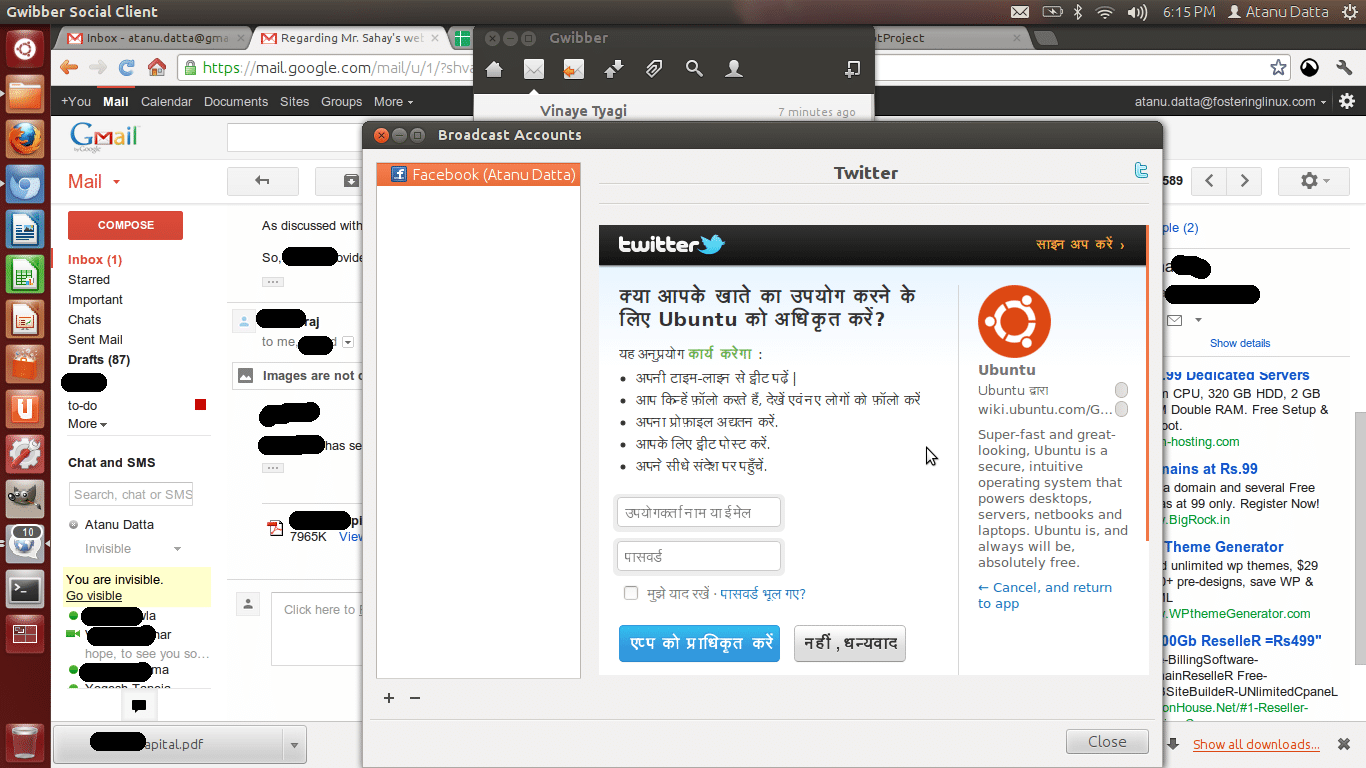The image size is (1366, 768).
Task: Click the 'Go visible' link
Action: [94, 596]
